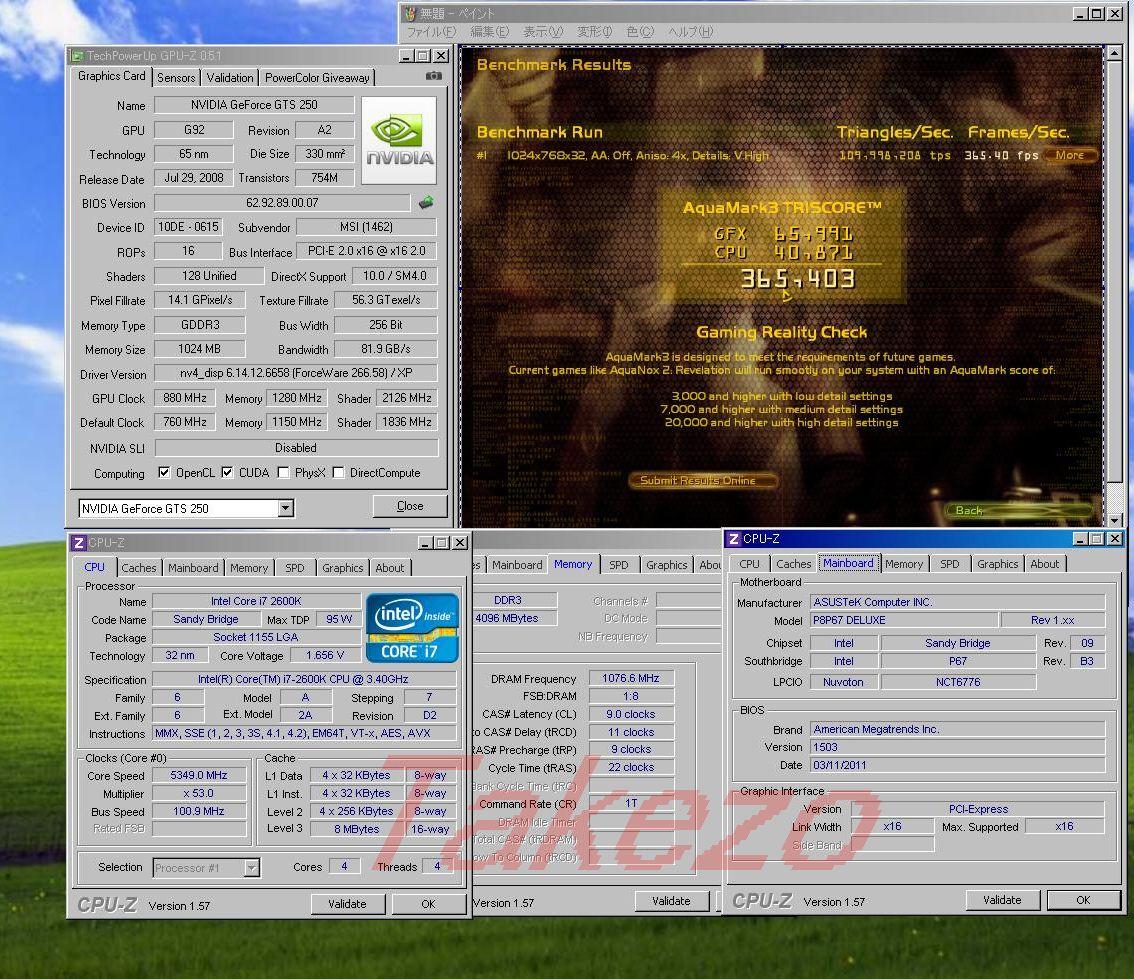
Task: Open Graphics tab in Mainboard CPU-Z window
Action: tap(997, 564)
